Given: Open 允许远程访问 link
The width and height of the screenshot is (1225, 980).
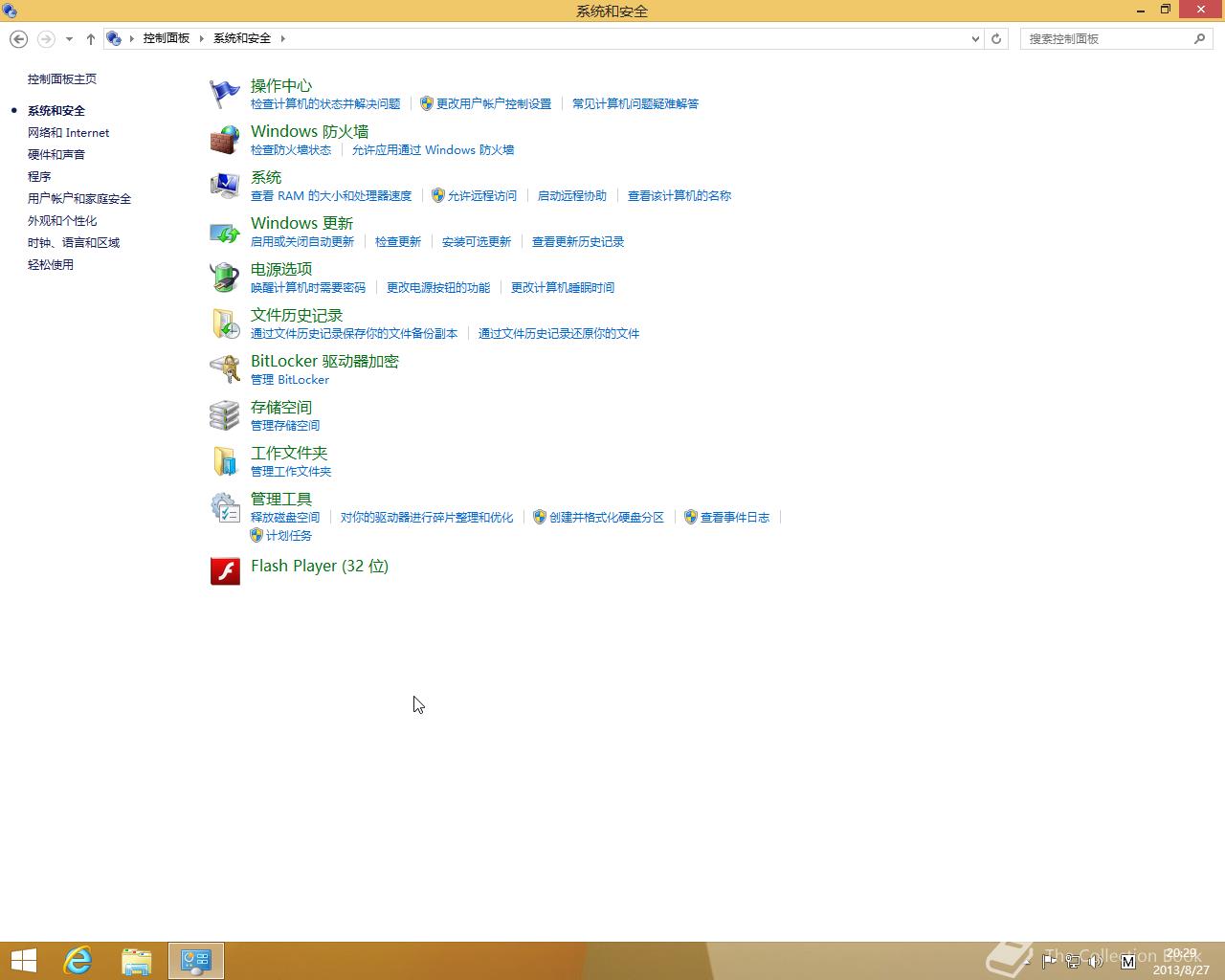Looking at the screenshot, I should (x=482, y=196).
